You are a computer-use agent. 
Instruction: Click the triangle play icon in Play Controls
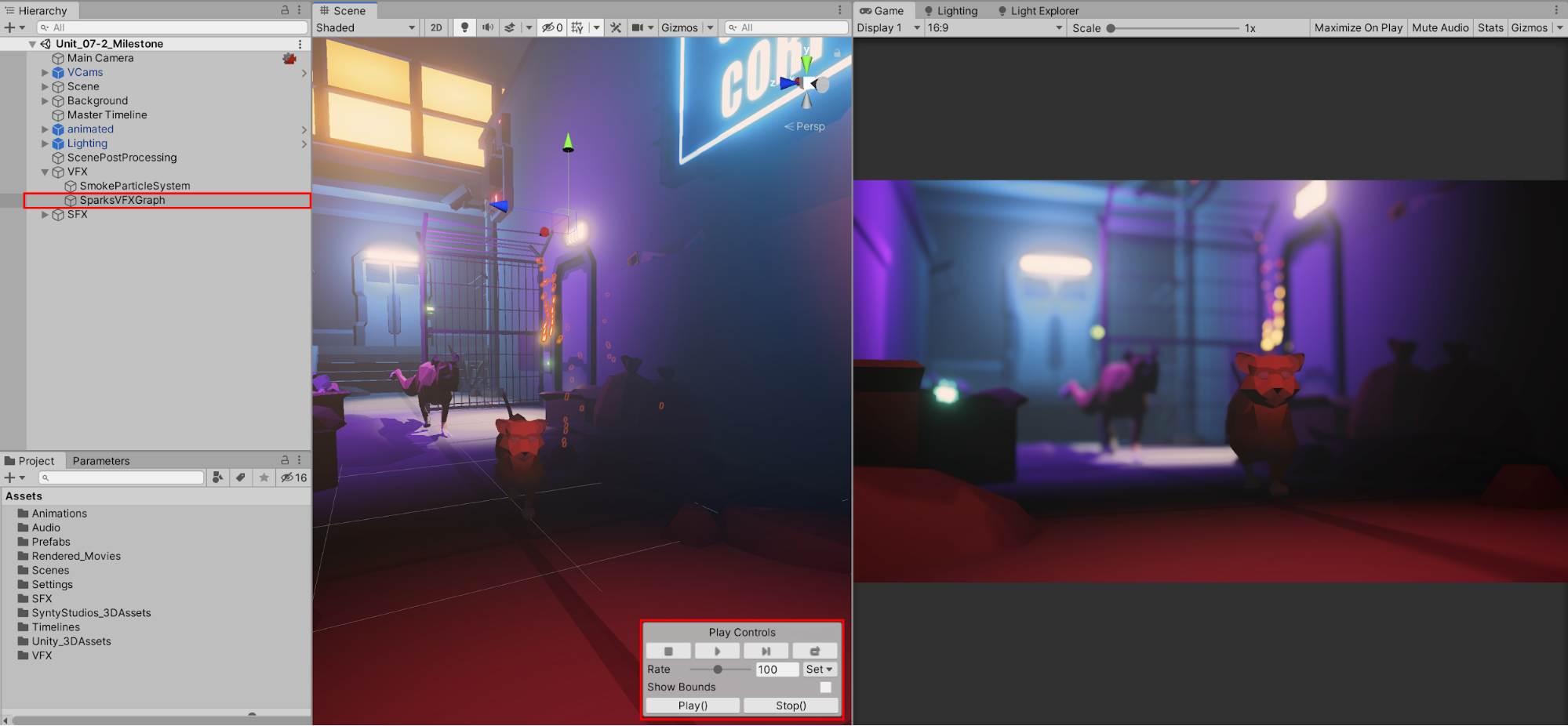(717, 652)
